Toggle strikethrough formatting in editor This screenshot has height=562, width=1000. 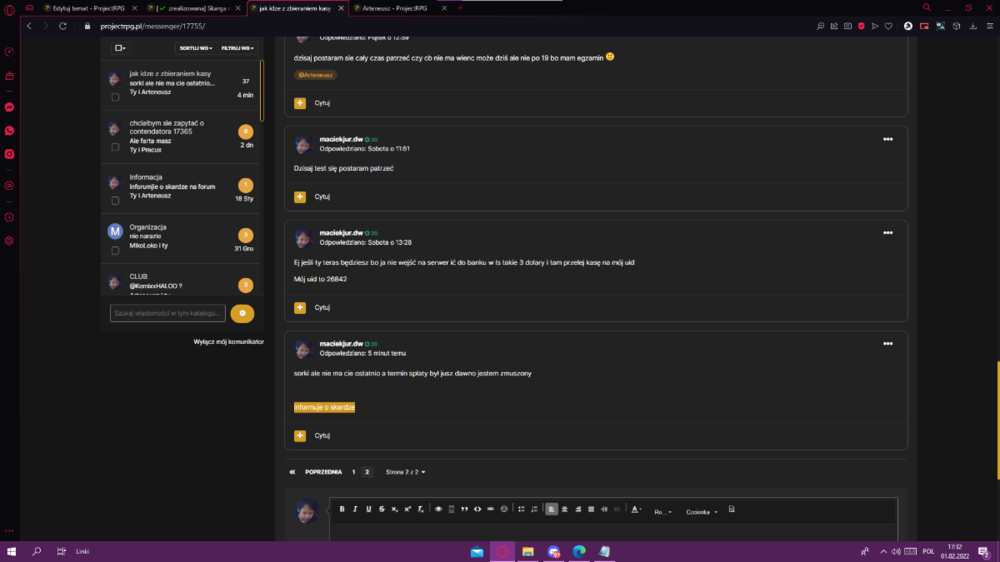[381, 509]
